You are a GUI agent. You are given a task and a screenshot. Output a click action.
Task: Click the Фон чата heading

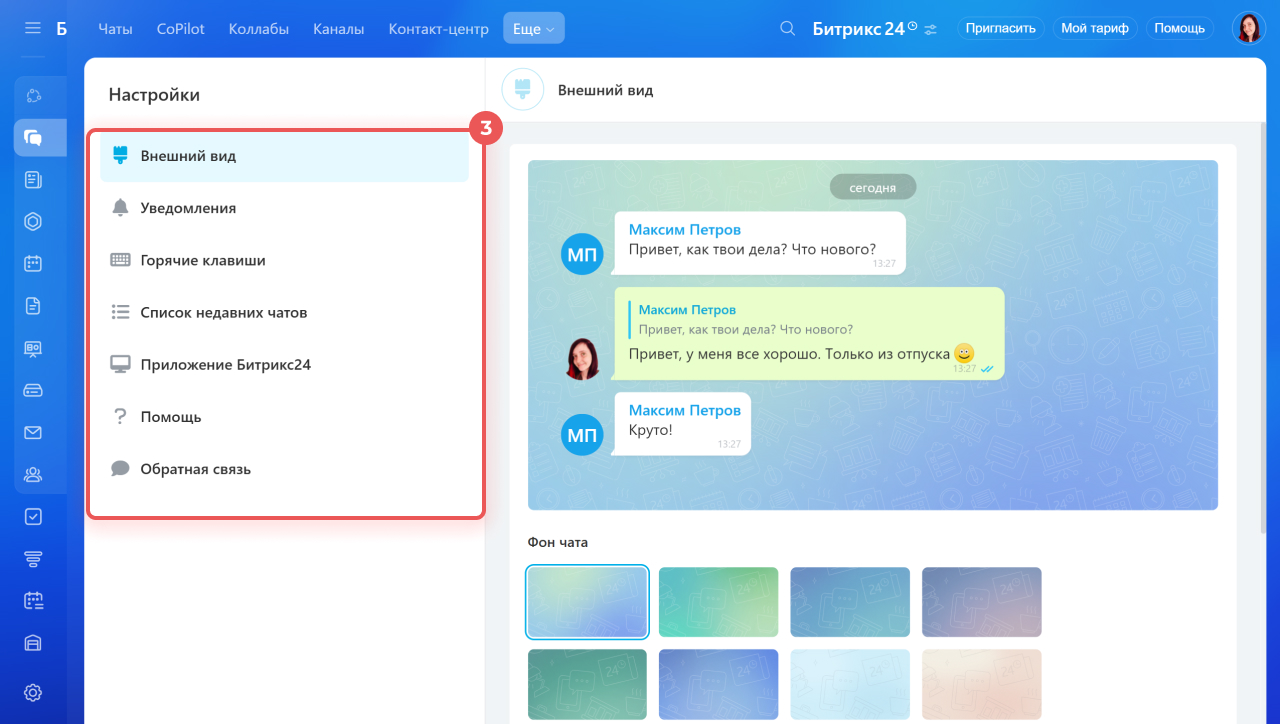pos(558,542)
